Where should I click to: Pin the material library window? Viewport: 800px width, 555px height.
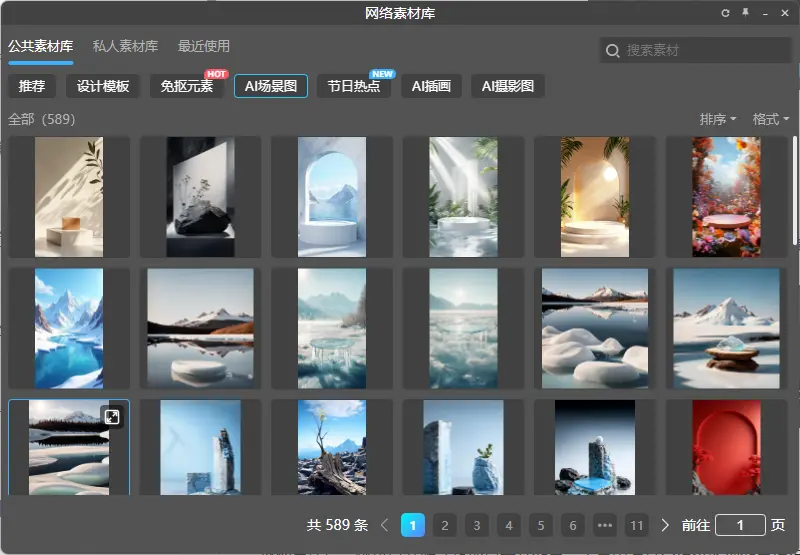pyautogui.click(x=745, y=13)
